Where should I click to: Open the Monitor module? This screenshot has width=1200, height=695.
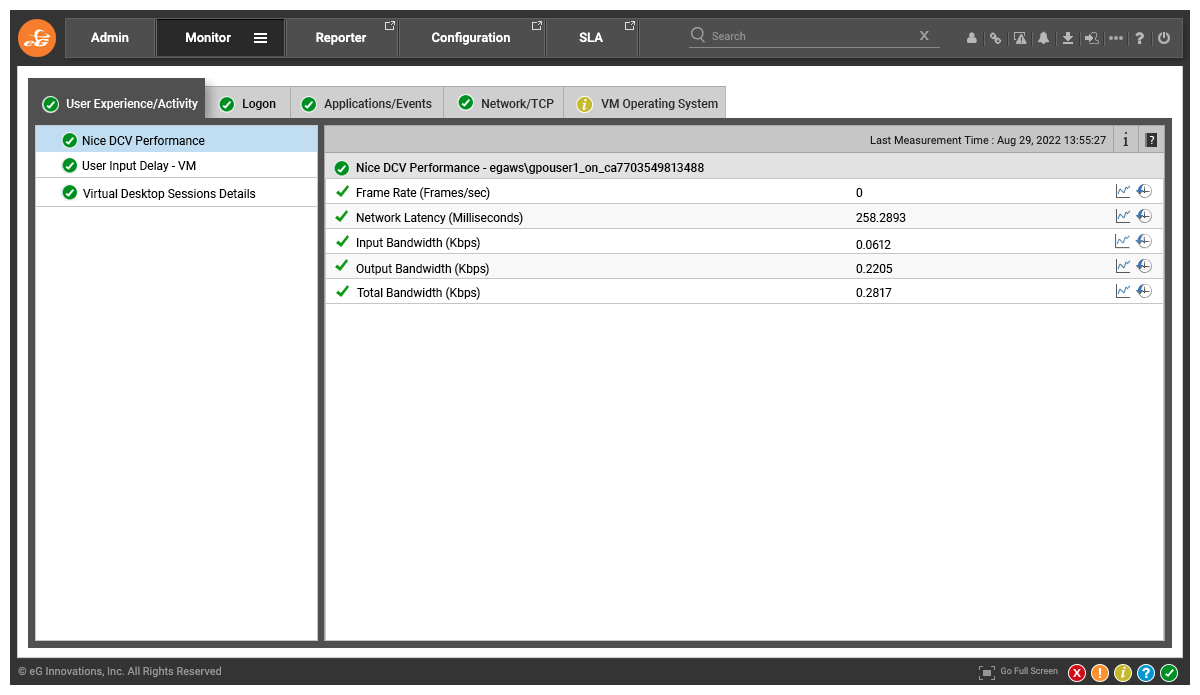coord(208,38)
